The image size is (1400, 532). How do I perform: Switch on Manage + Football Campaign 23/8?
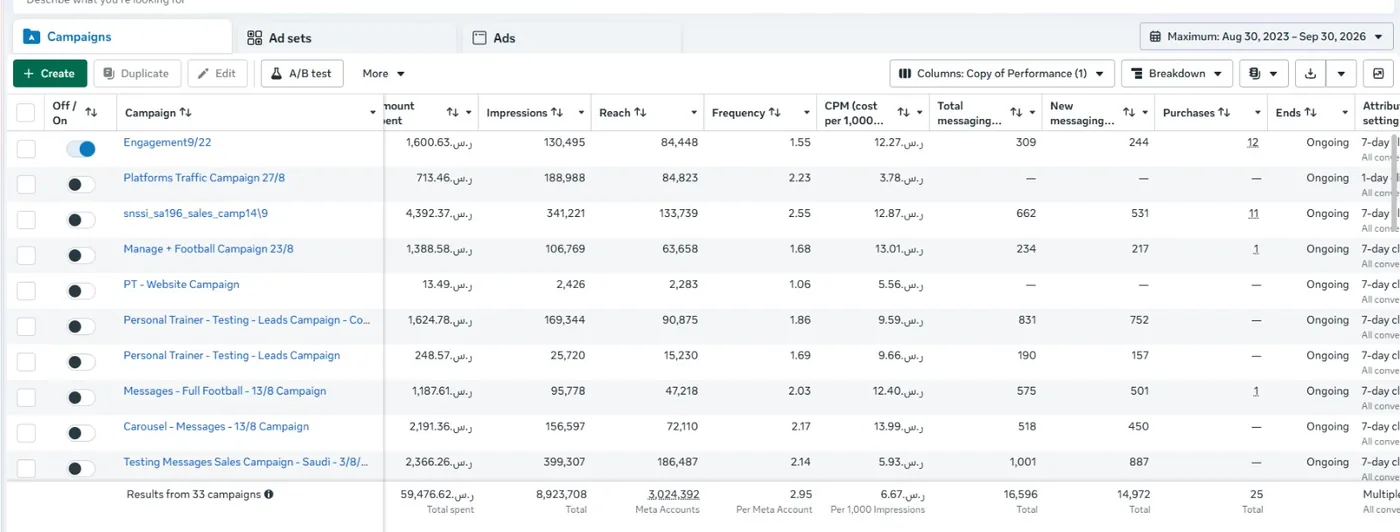point(81,256)
